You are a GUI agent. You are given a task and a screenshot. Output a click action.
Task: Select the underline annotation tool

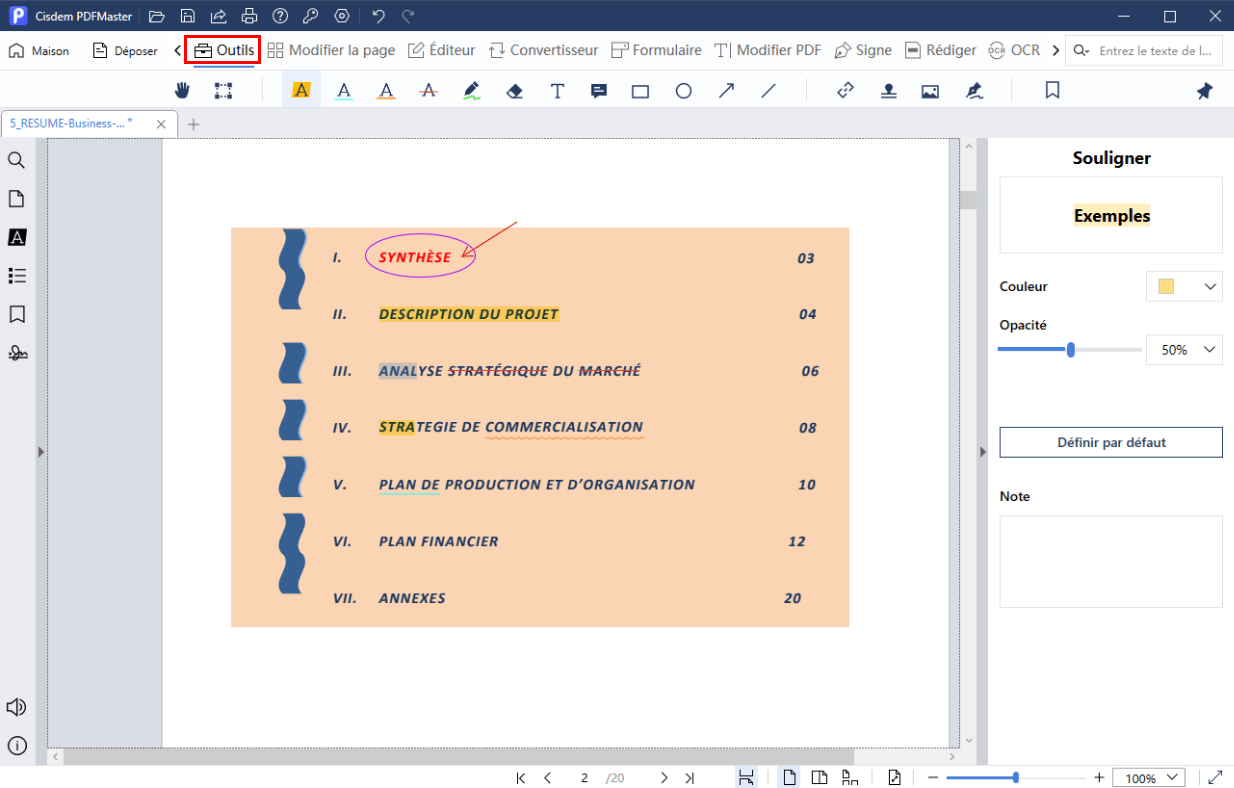343,90
